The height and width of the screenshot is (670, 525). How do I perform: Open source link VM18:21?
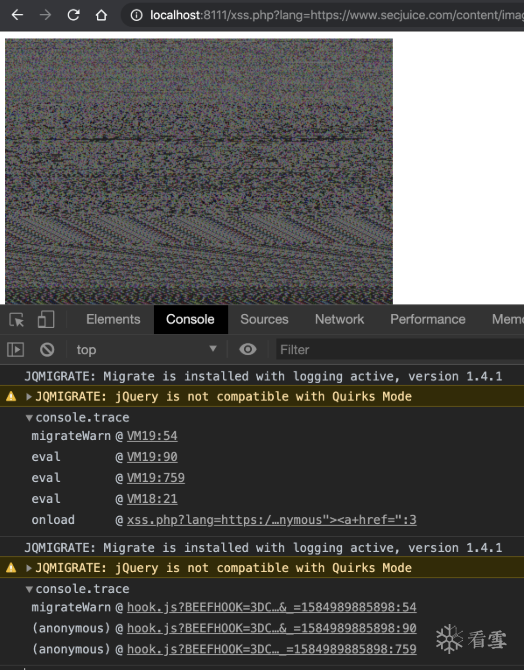click(x=152, y=499)
